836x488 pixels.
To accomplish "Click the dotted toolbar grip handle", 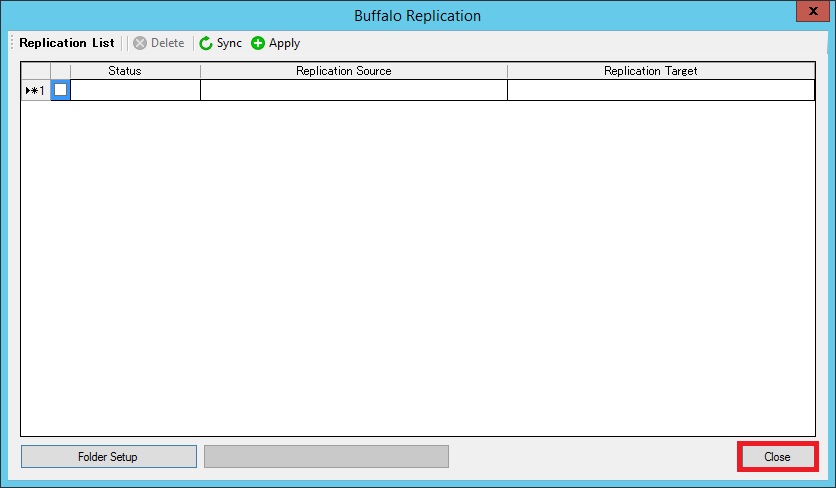I will (12, 43).
